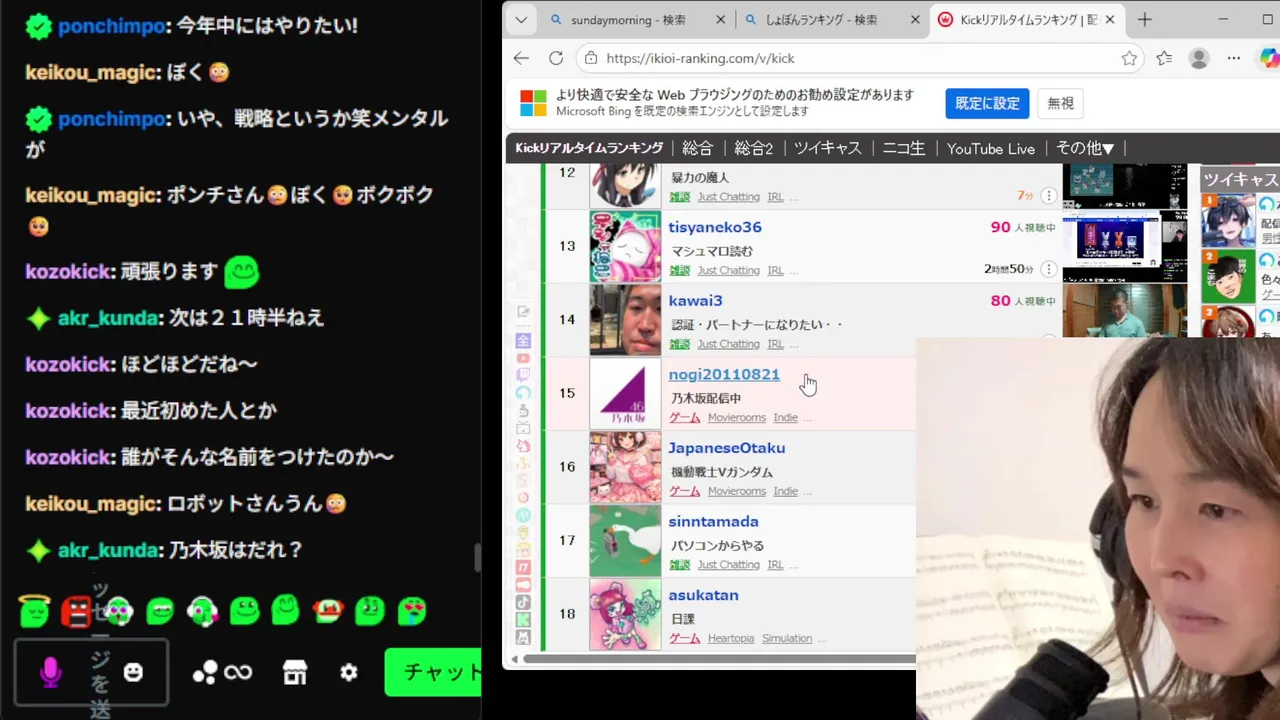Send message with green チャット button
The image size is (1280, 720).
coord(433,673)
